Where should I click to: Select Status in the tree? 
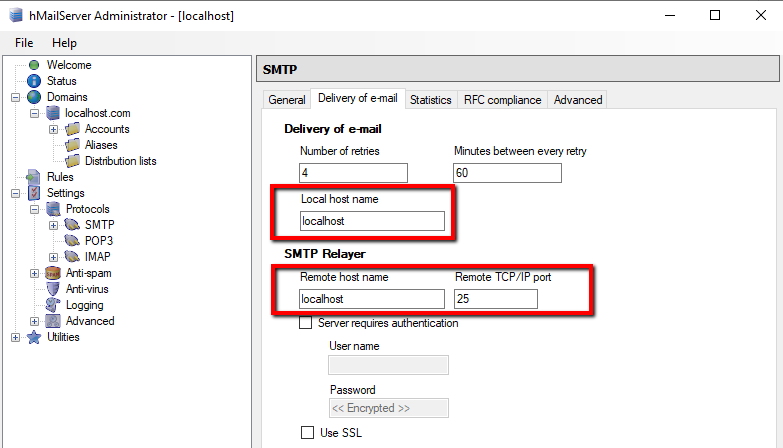tap(61, 81)
